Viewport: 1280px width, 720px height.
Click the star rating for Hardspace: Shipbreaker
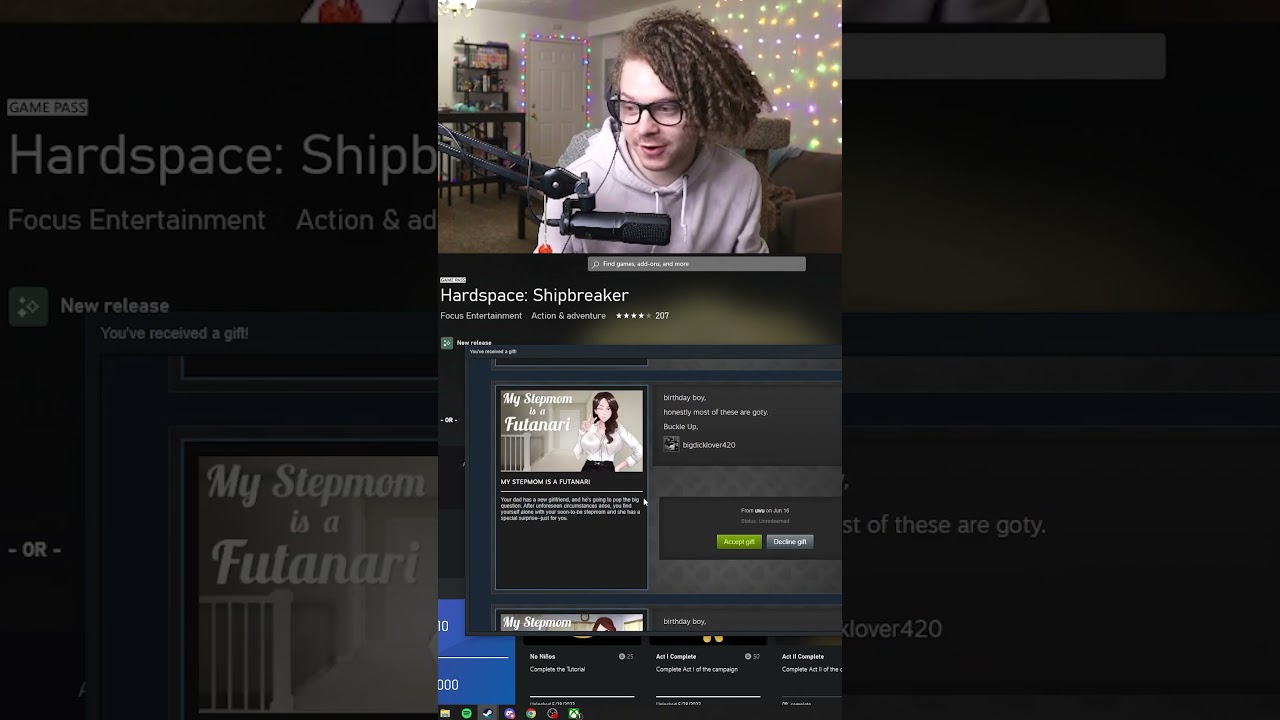(x=633, y=316)
